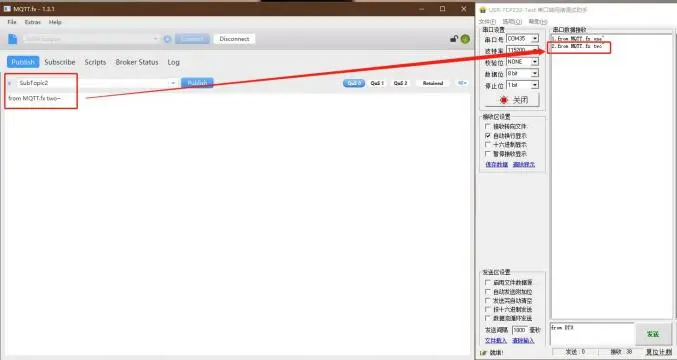Open the NONE parity dropdown
Screen dimensions: 677x360
[535, 62]
